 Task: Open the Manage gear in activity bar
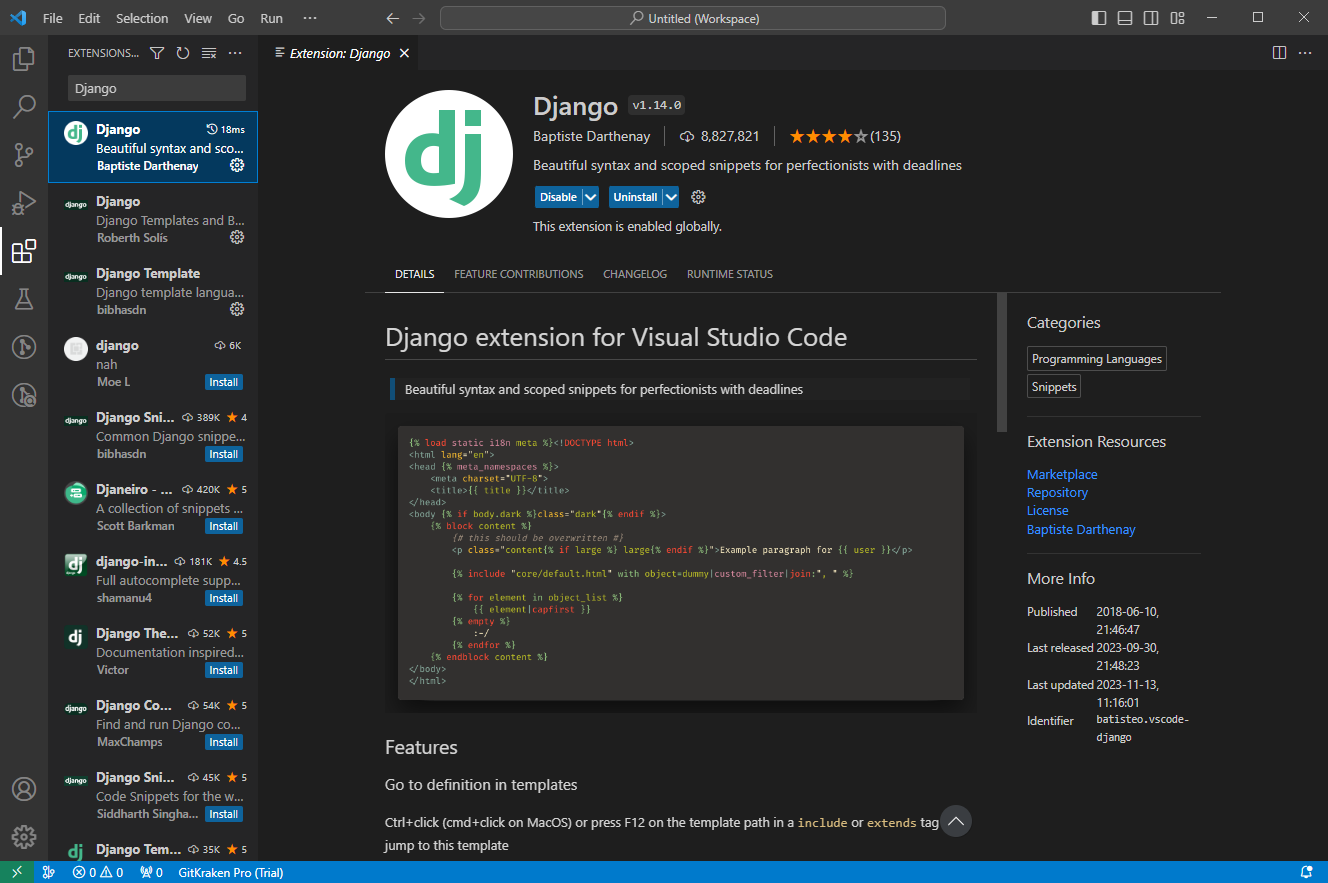[24, 837]
